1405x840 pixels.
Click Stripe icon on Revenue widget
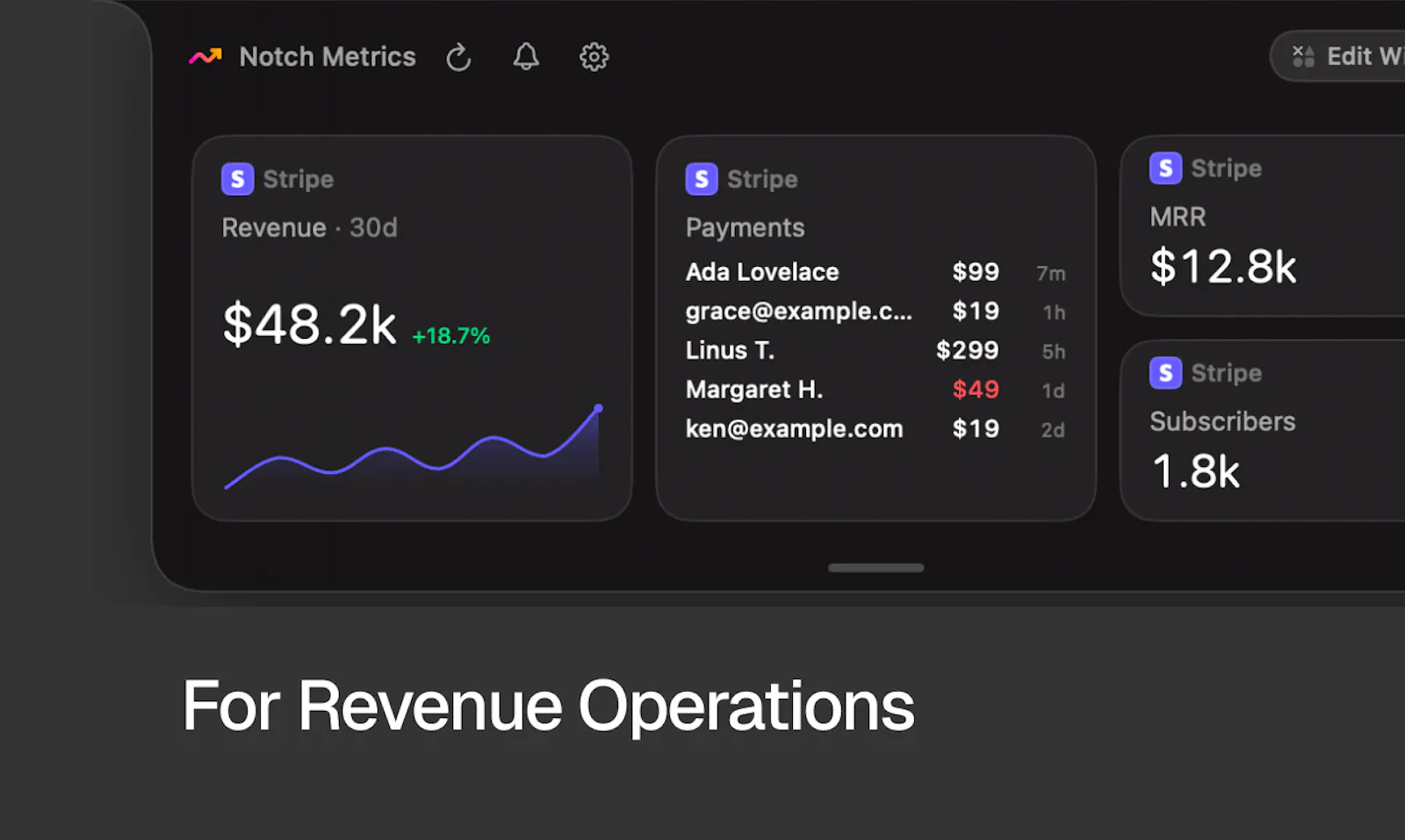[237, 179]
